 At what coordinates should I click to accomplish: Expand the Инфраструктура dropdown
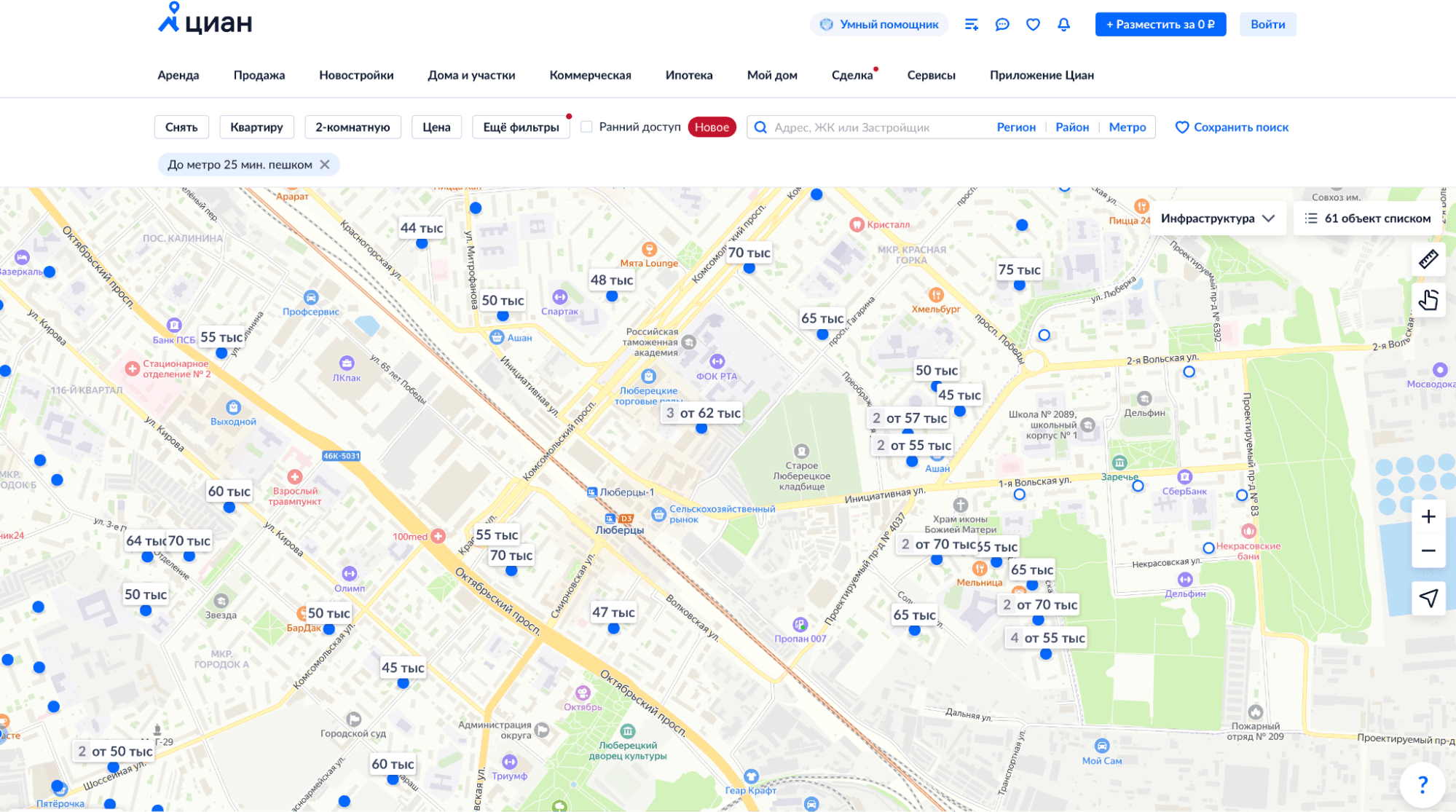tap(1217, 218)
